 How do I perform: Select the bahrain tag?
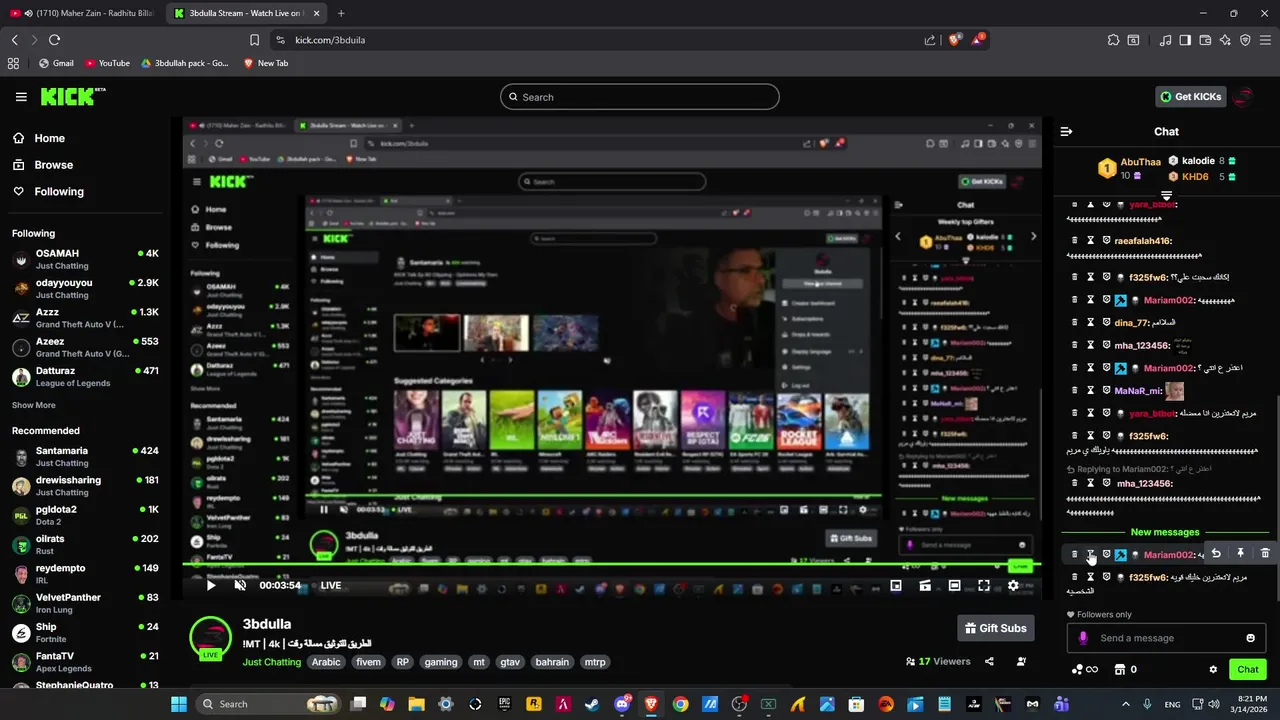tap(552, 662)
